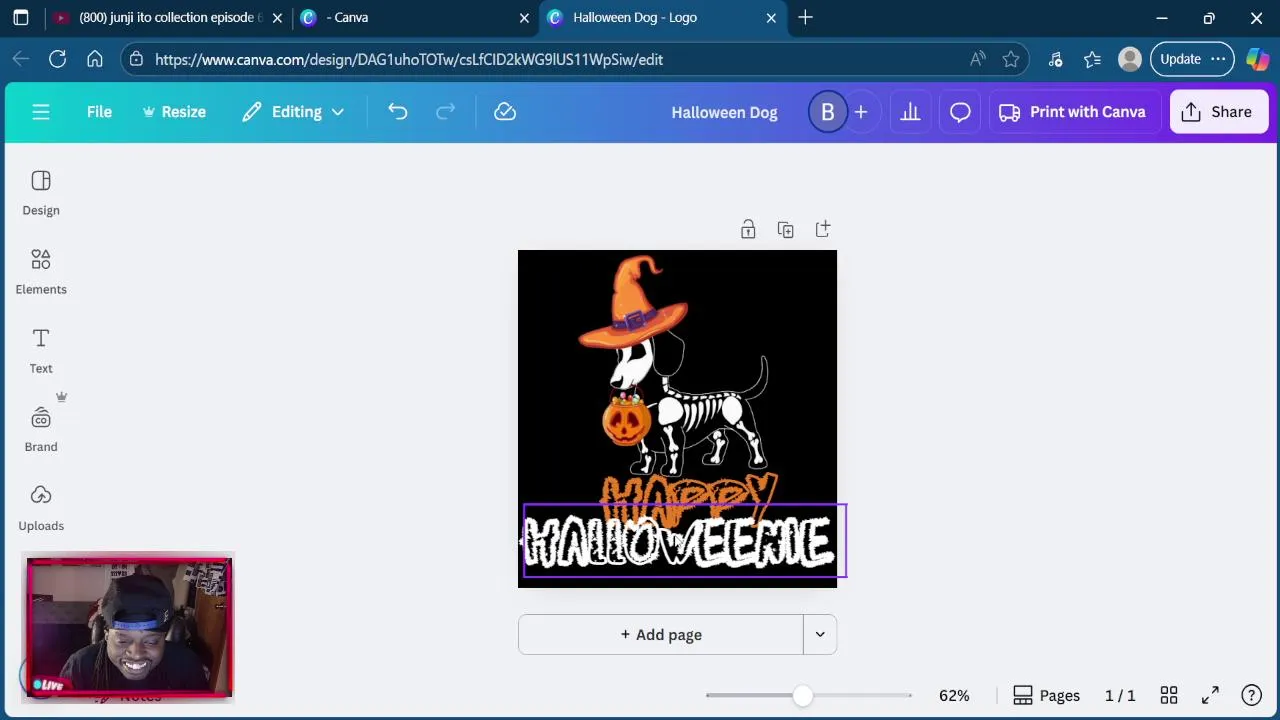Viewport: 1280px width, 720px height.
Task: Duplicate the page icon above canvas
Action: click(x=785, y=230)
